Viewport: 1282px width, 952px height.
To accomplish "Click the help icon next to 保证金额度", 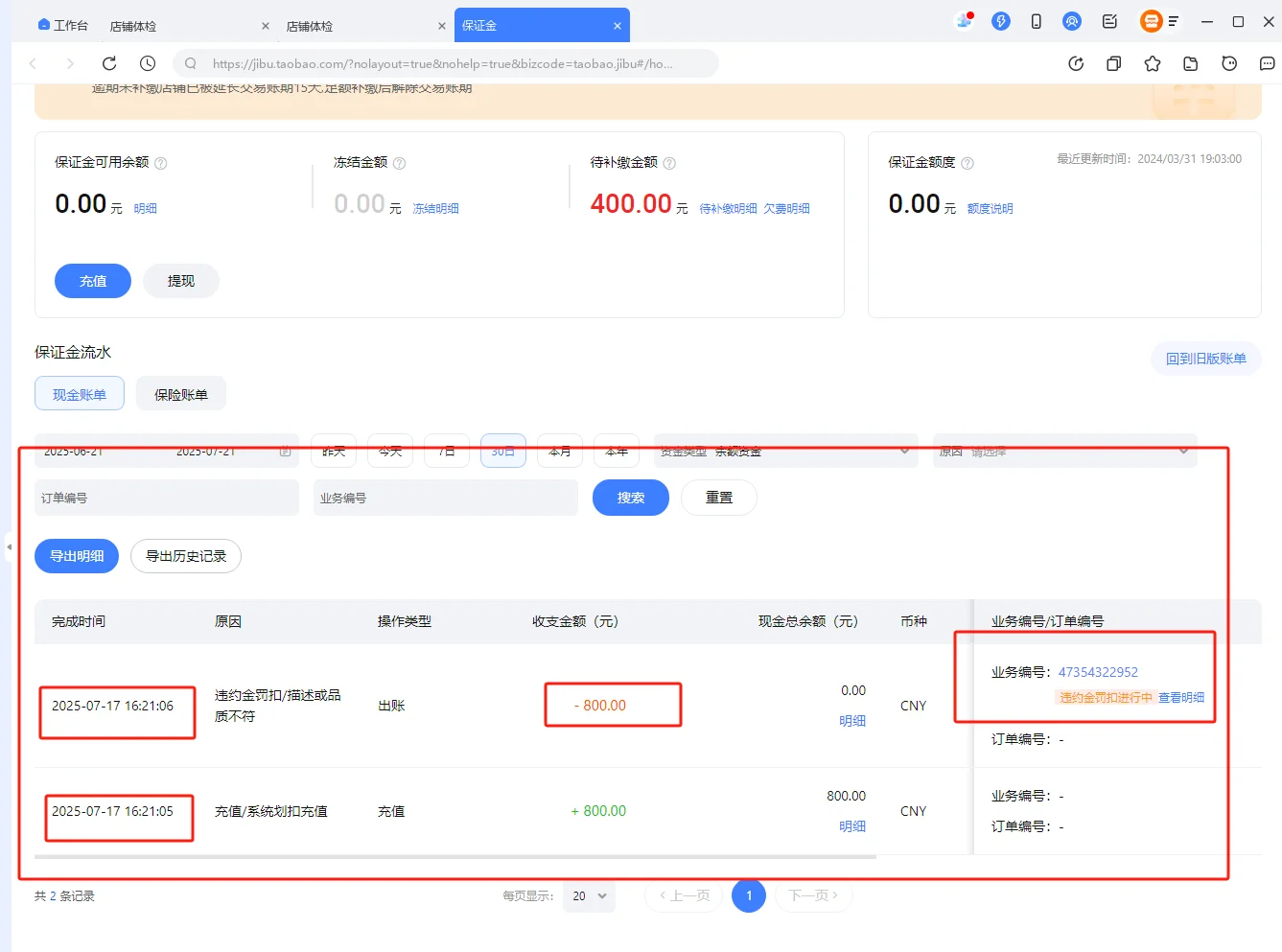I will [x=967, y=163].
